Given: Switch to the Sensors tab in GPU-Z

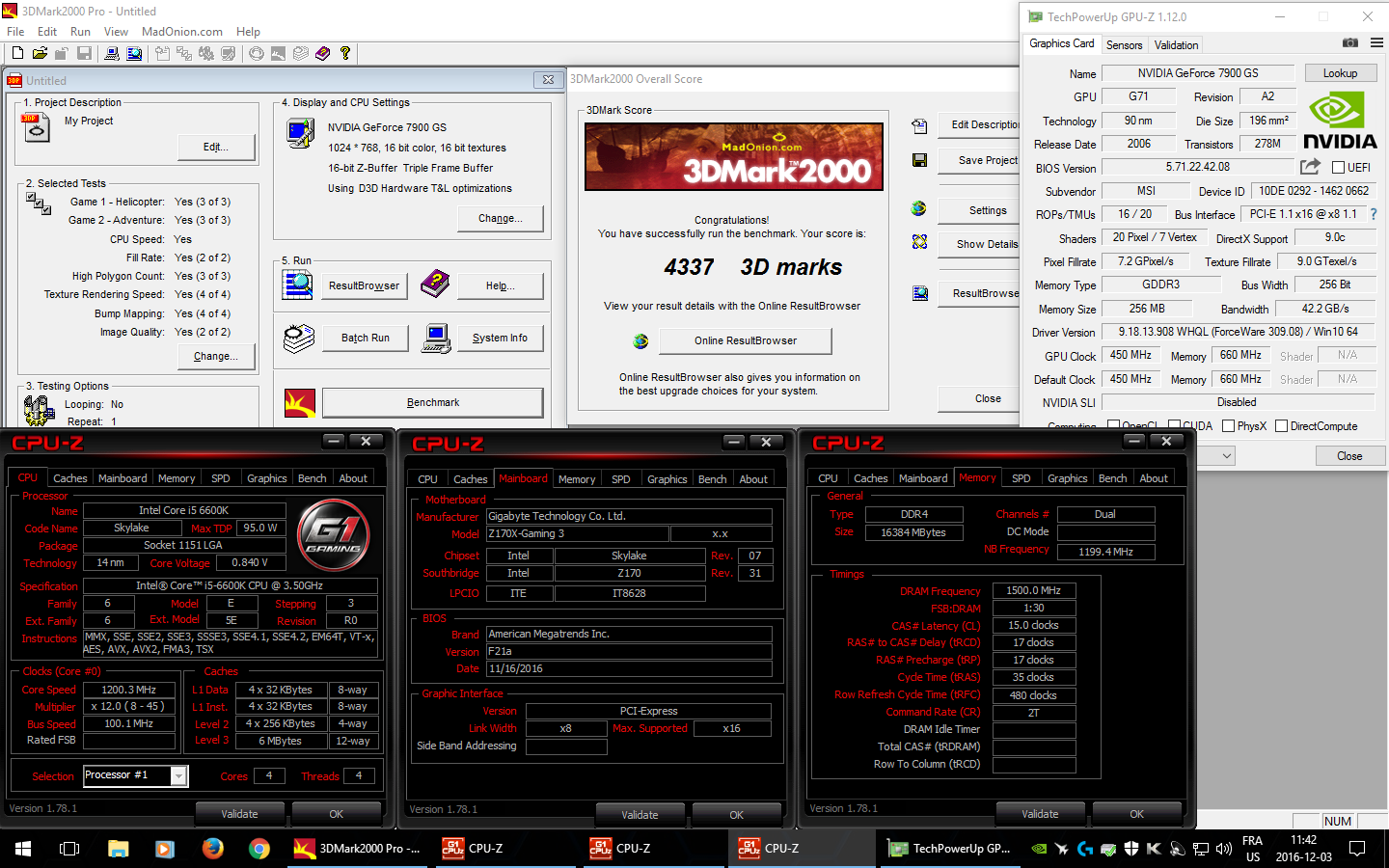Looking at the screenshot, I should [x=1124, y=45].
